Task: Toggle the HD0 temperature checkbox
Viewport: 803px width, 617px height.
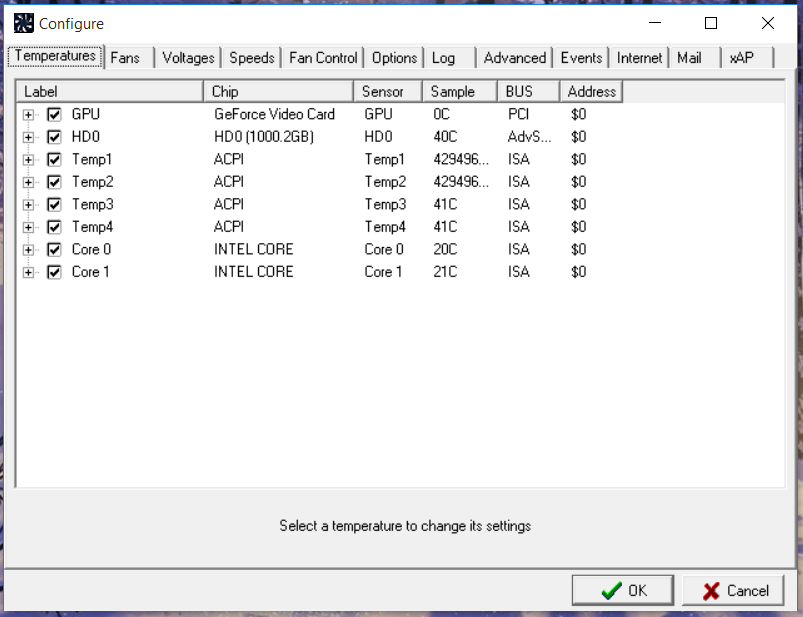Action: (x=54, y=137)
